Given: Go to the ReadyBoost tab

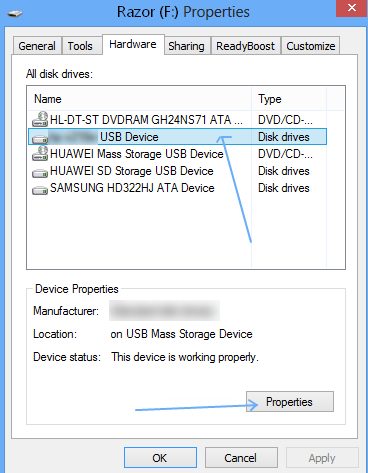Looking at the screenshot, I should (245, 46).
